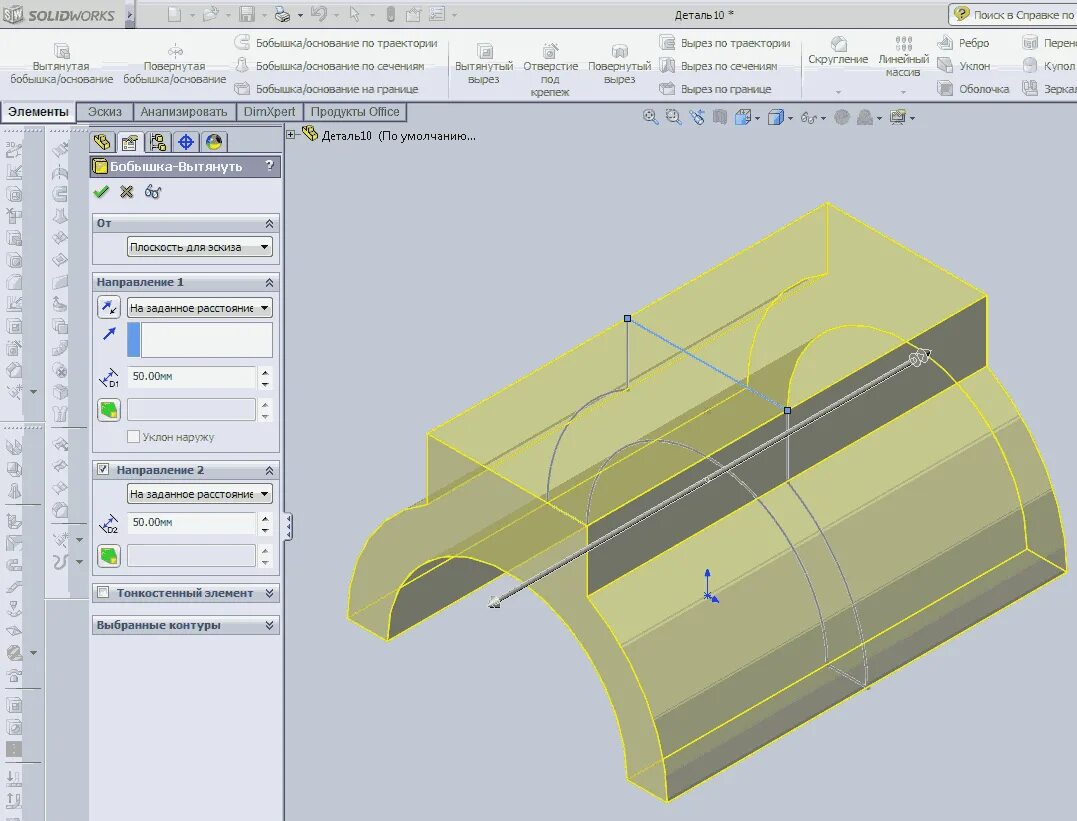1077x821 pixels.
Task: Click reverse direction button in Направление 1
Action: point(109,307)
